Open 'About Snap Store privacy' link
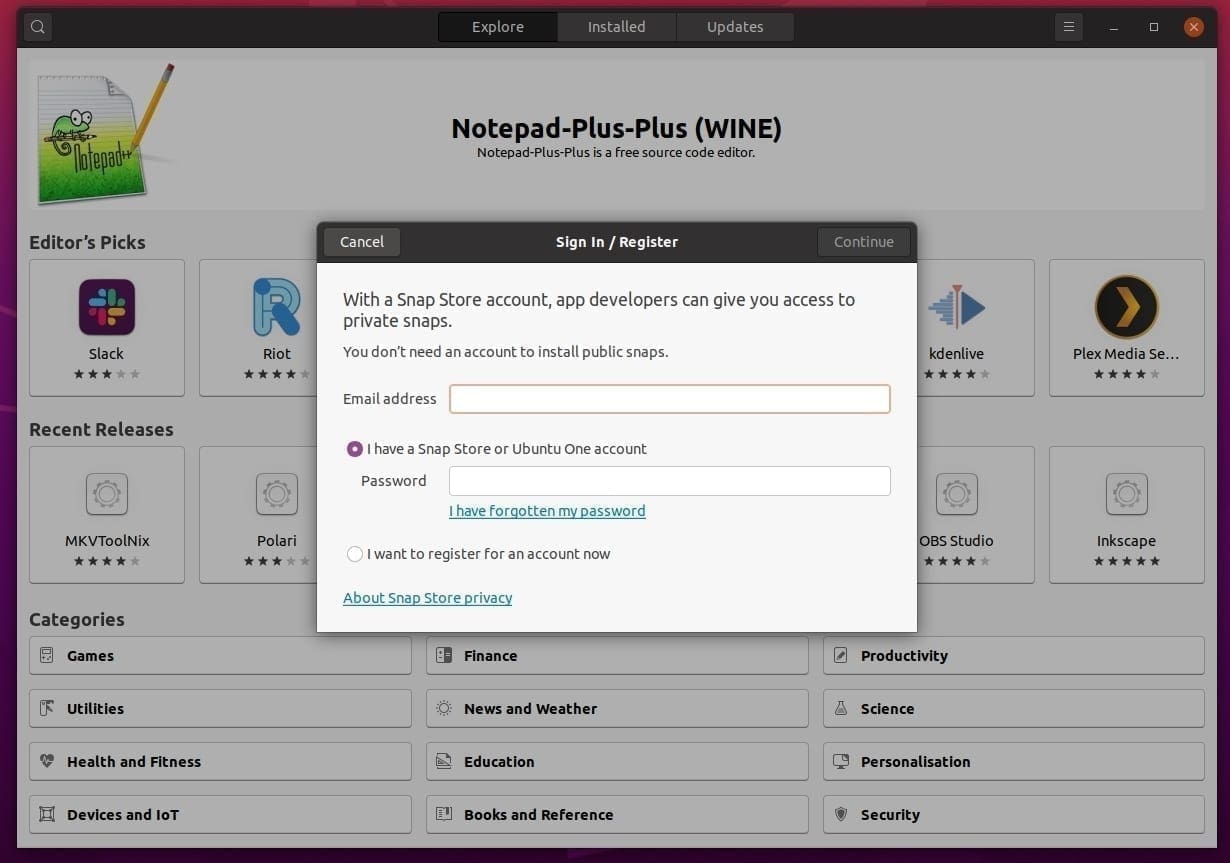 click(x=428, y=598)
